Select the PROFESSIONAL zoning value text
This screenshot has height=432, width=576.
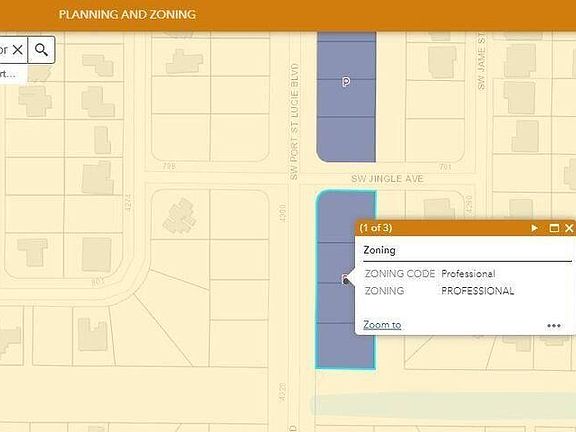(478, 291)
